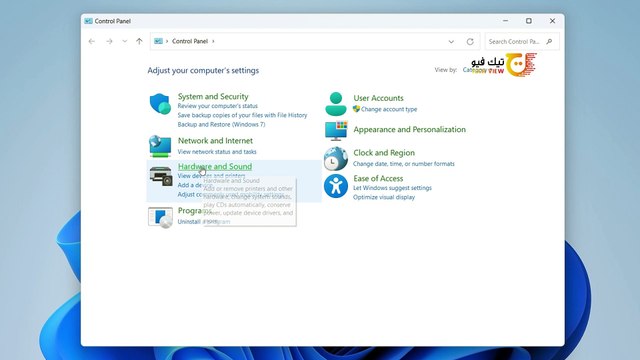
Task: Open Optimize visual display link
Action: 384,197
